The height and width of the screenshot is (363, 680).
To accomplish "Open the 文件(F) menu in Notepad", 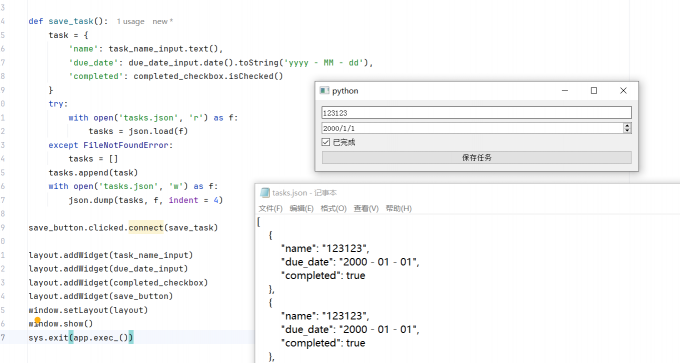I will [270, 209].
